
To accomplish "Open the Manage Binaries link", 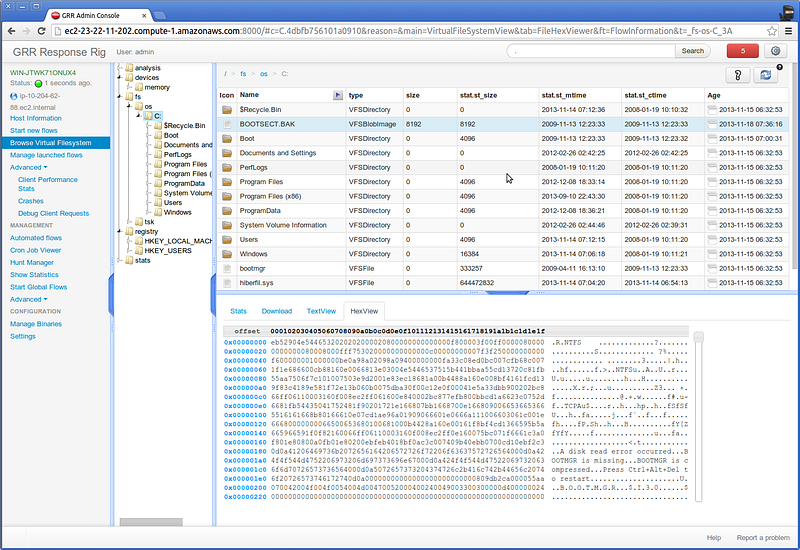I will pos(36,324).
